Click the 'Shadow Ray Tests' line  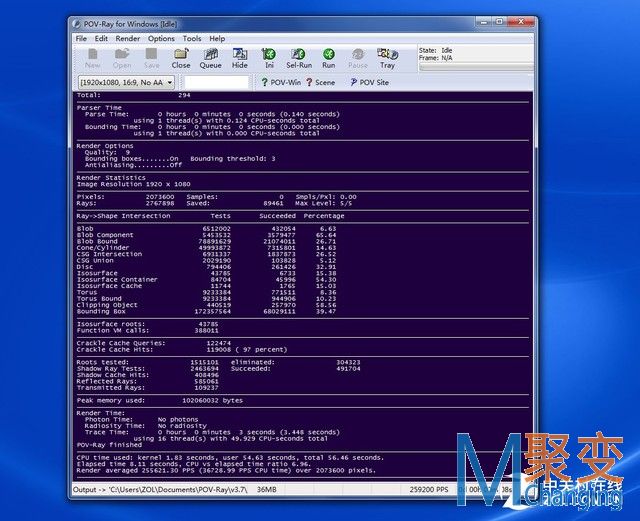pos(218,369)
